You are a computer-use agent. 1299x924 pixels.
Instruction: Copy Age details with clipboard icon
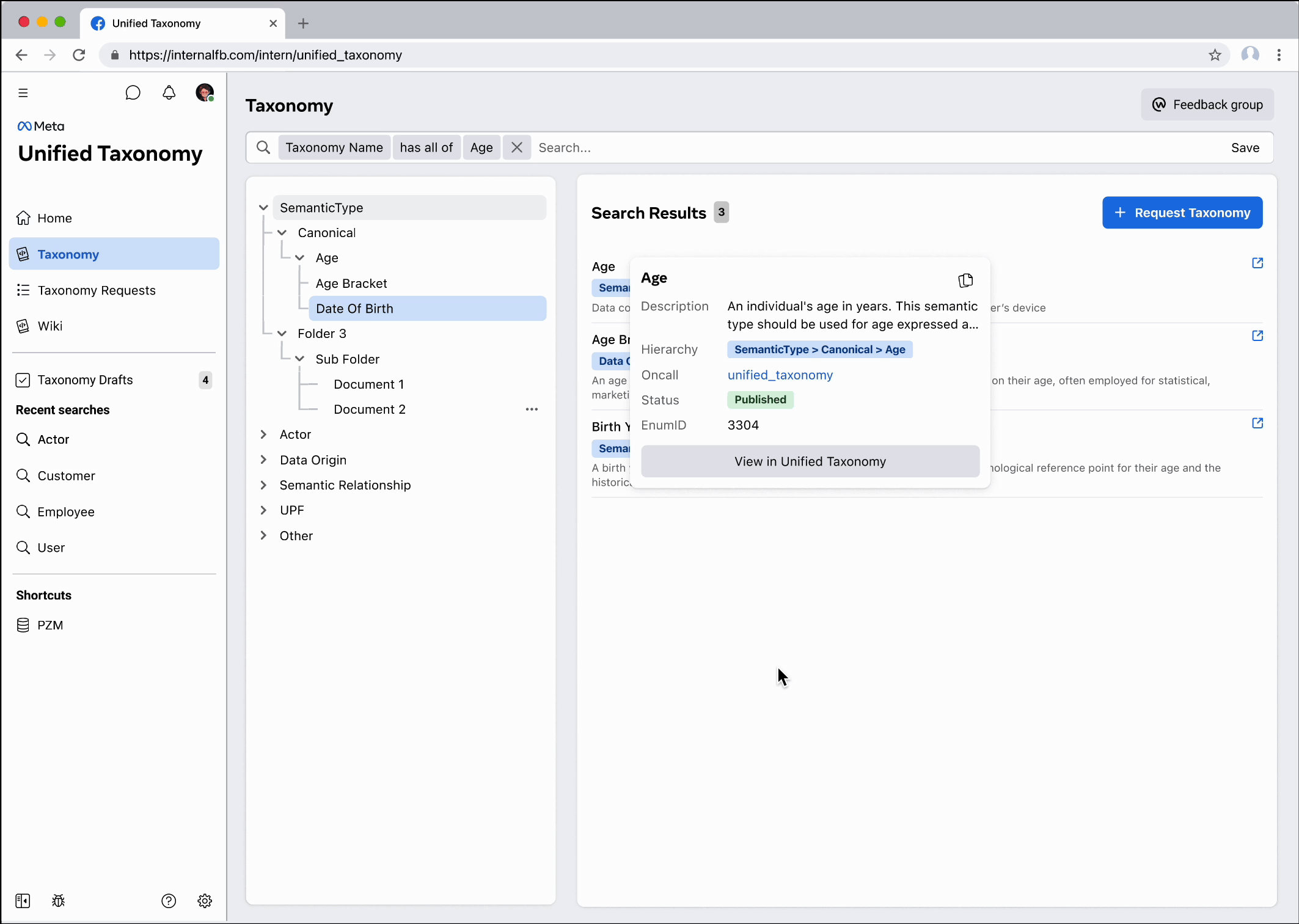pos(965,280)
